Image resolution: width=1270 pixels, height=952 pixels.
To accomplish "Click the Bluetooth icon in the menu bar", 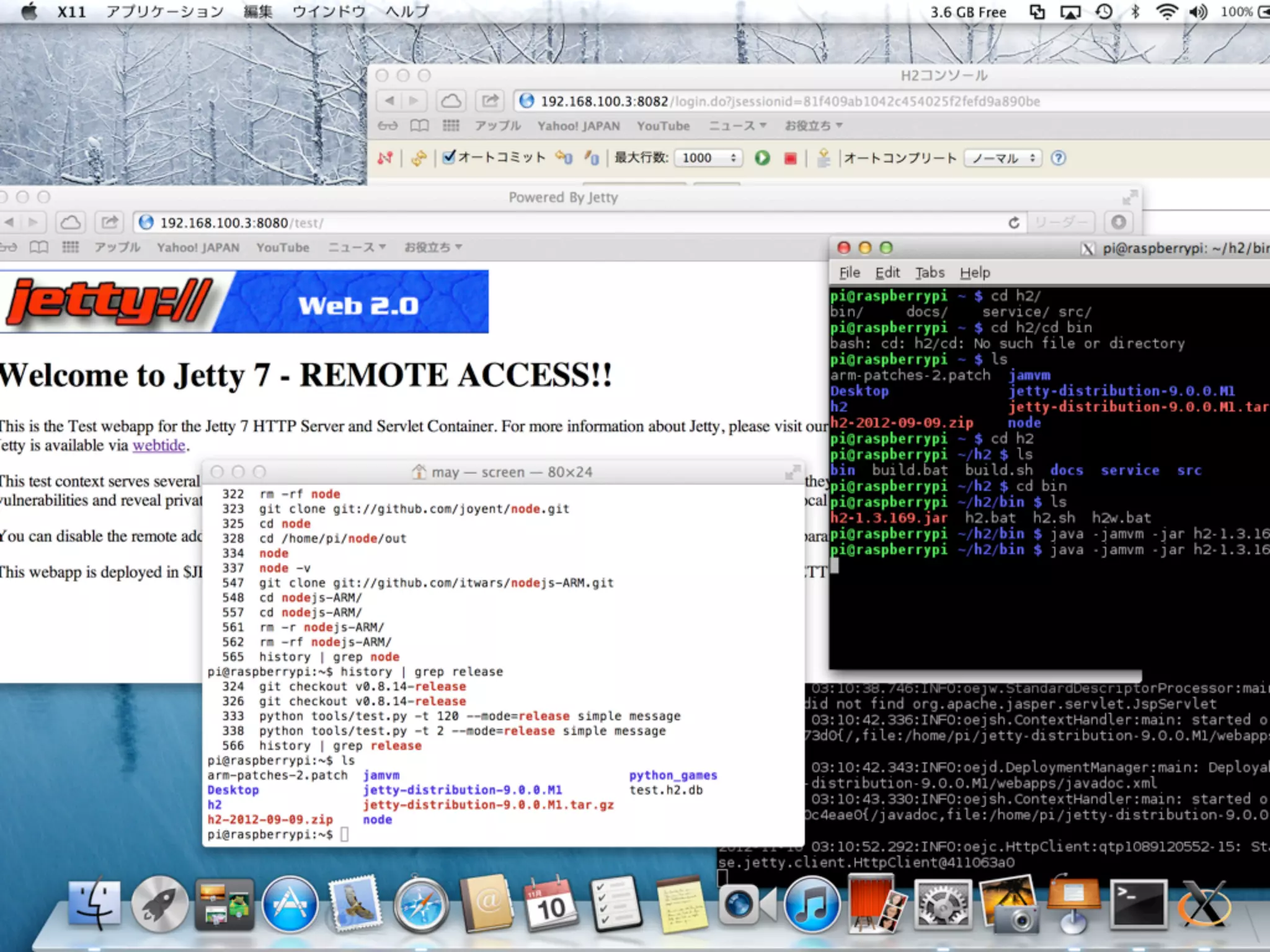I will (1135, 12).
